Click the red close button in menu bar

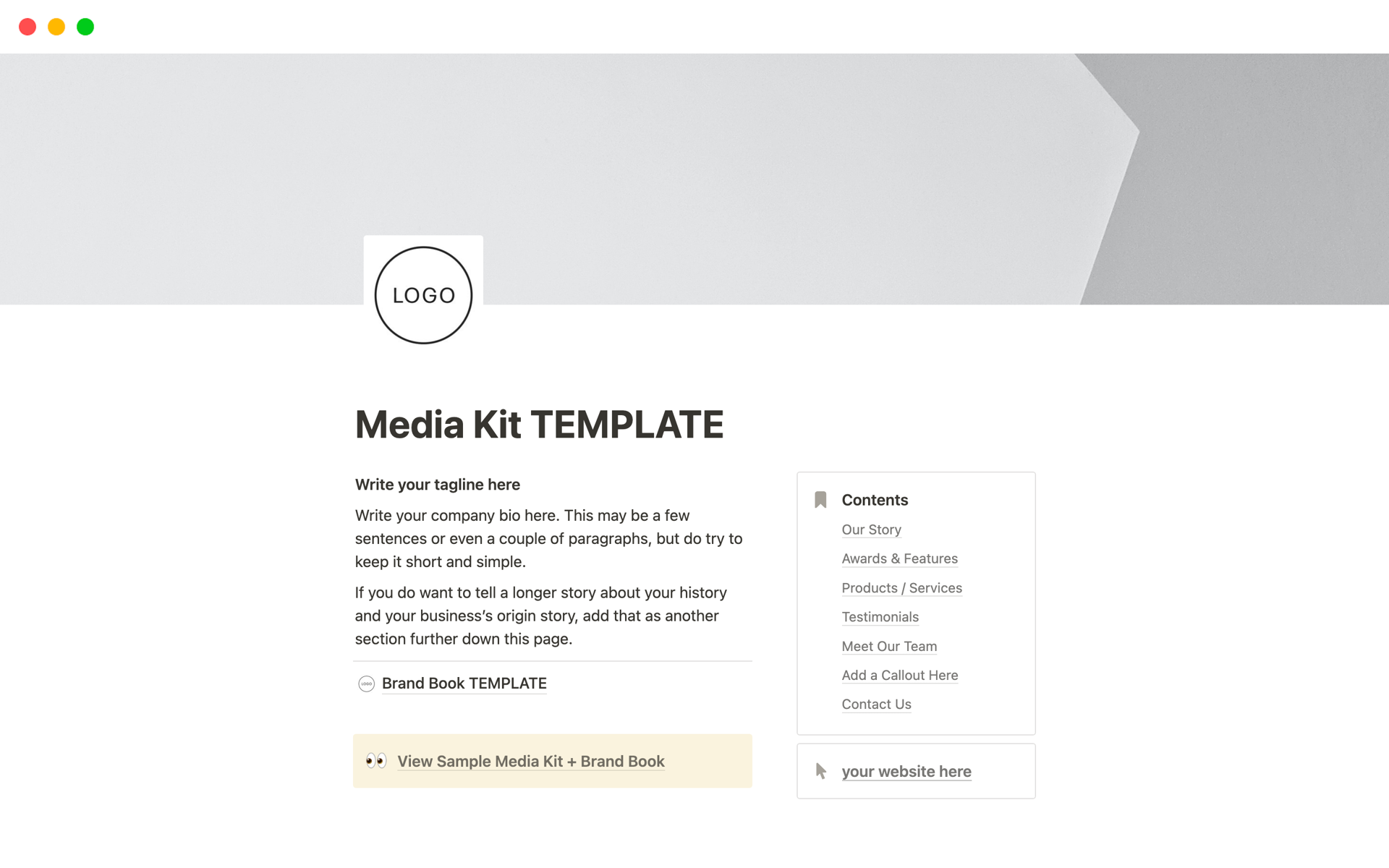click(x=27, y=25)
